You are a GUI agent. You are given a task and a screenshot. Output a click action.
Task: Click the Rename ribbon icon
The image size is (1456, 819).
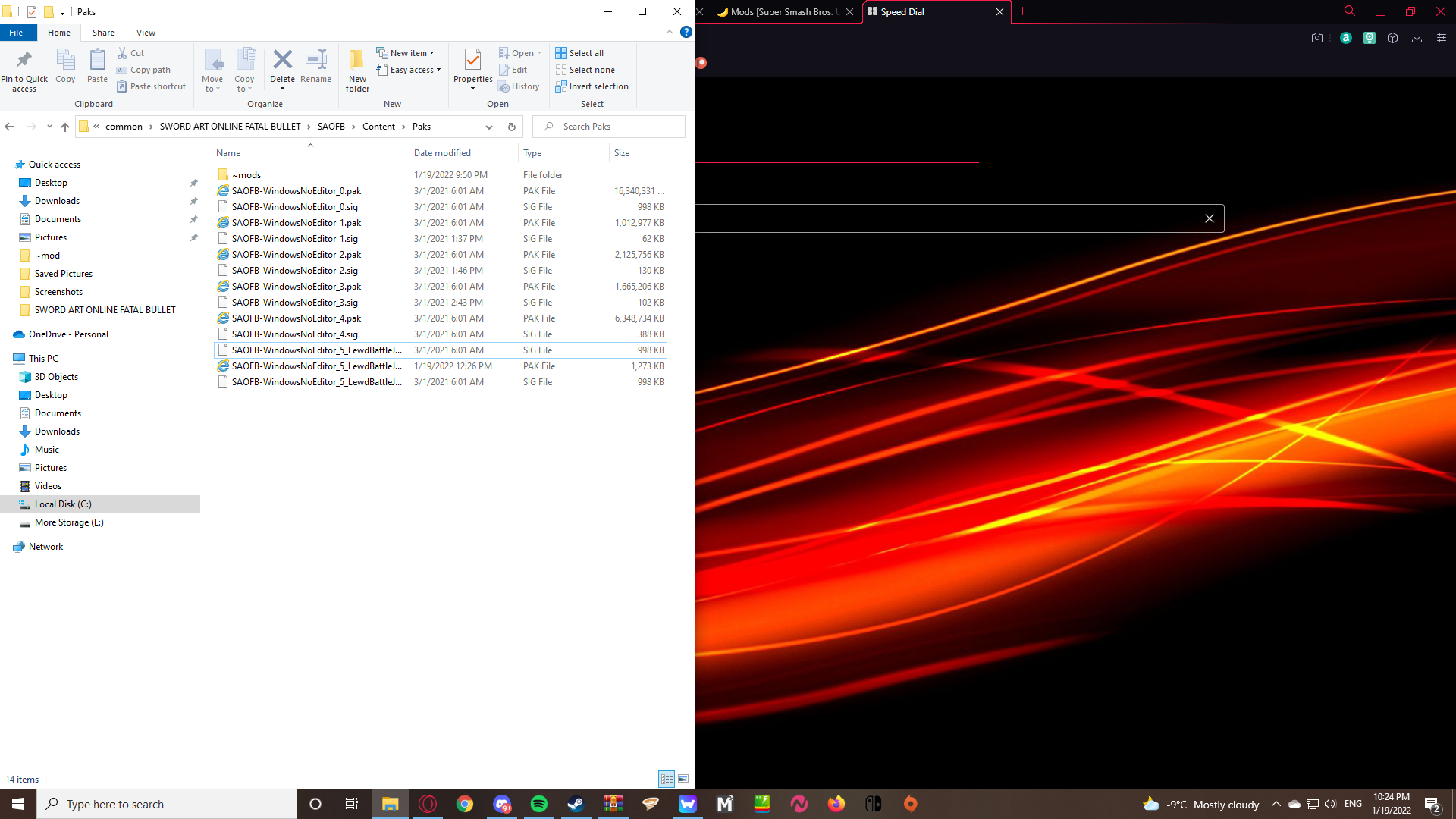(315, 66)
